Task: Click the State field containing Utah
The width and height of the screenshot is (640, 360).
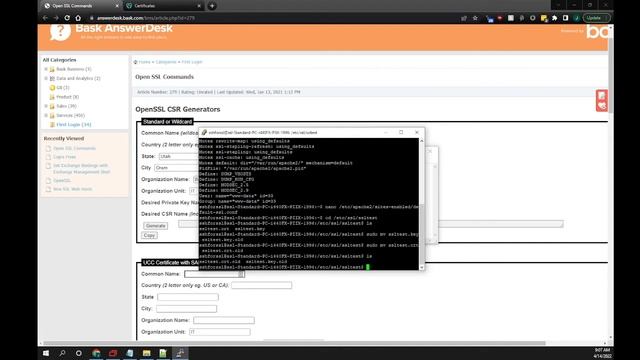Action: [x=179, y=156]
